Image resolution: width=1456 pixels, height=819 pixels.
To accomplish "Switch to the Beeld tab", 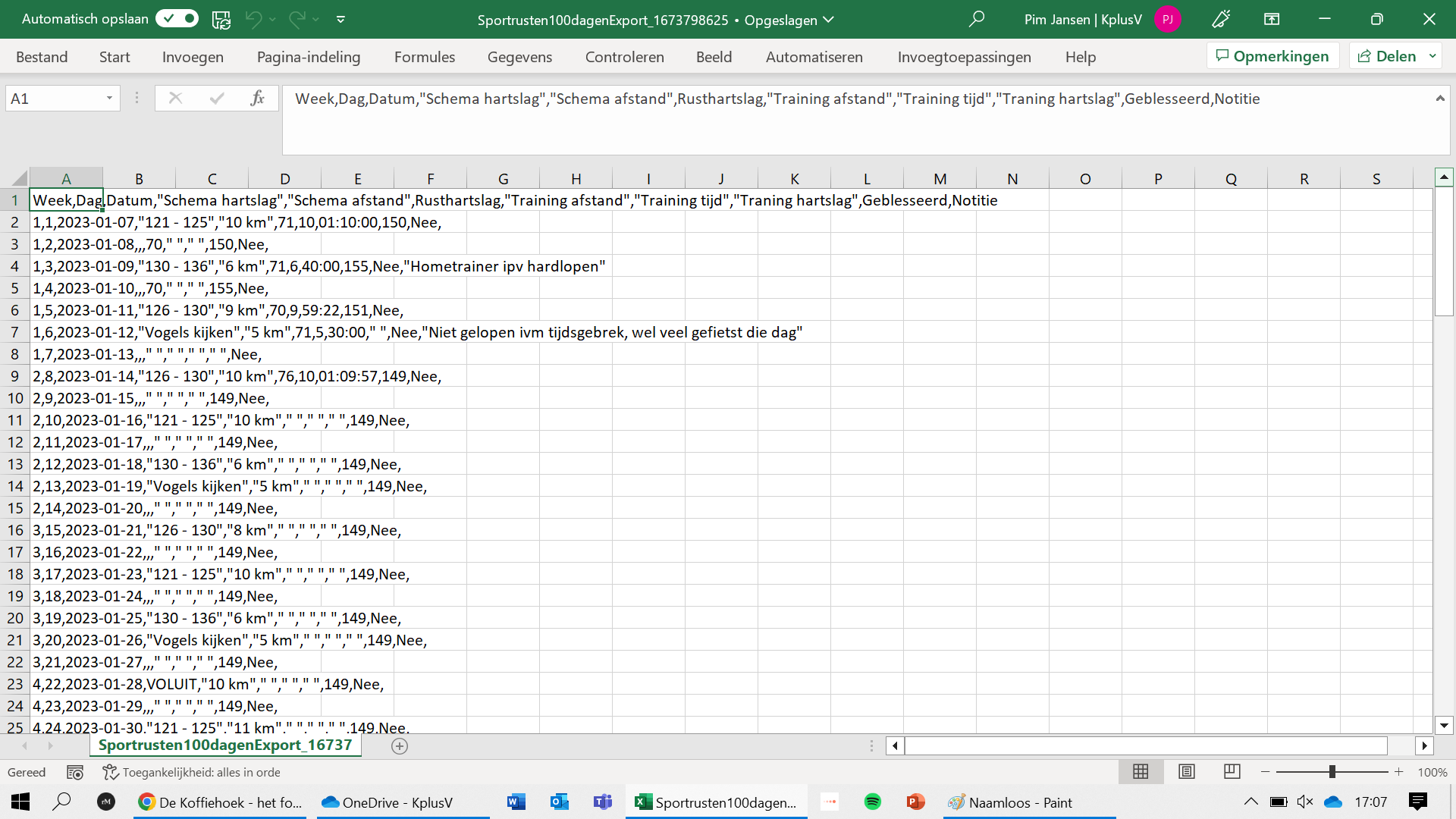I will (714, 57).
